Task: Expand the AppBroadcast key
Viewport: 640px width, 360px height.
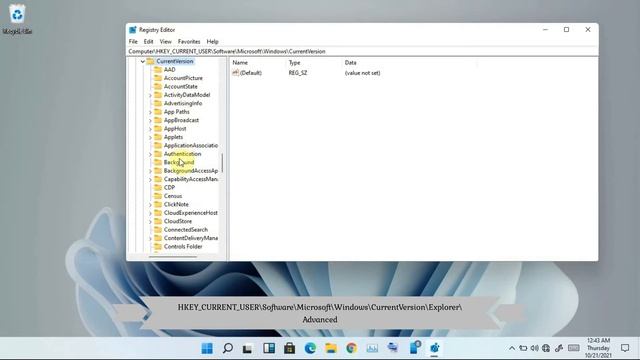Action: coord(150,120)
